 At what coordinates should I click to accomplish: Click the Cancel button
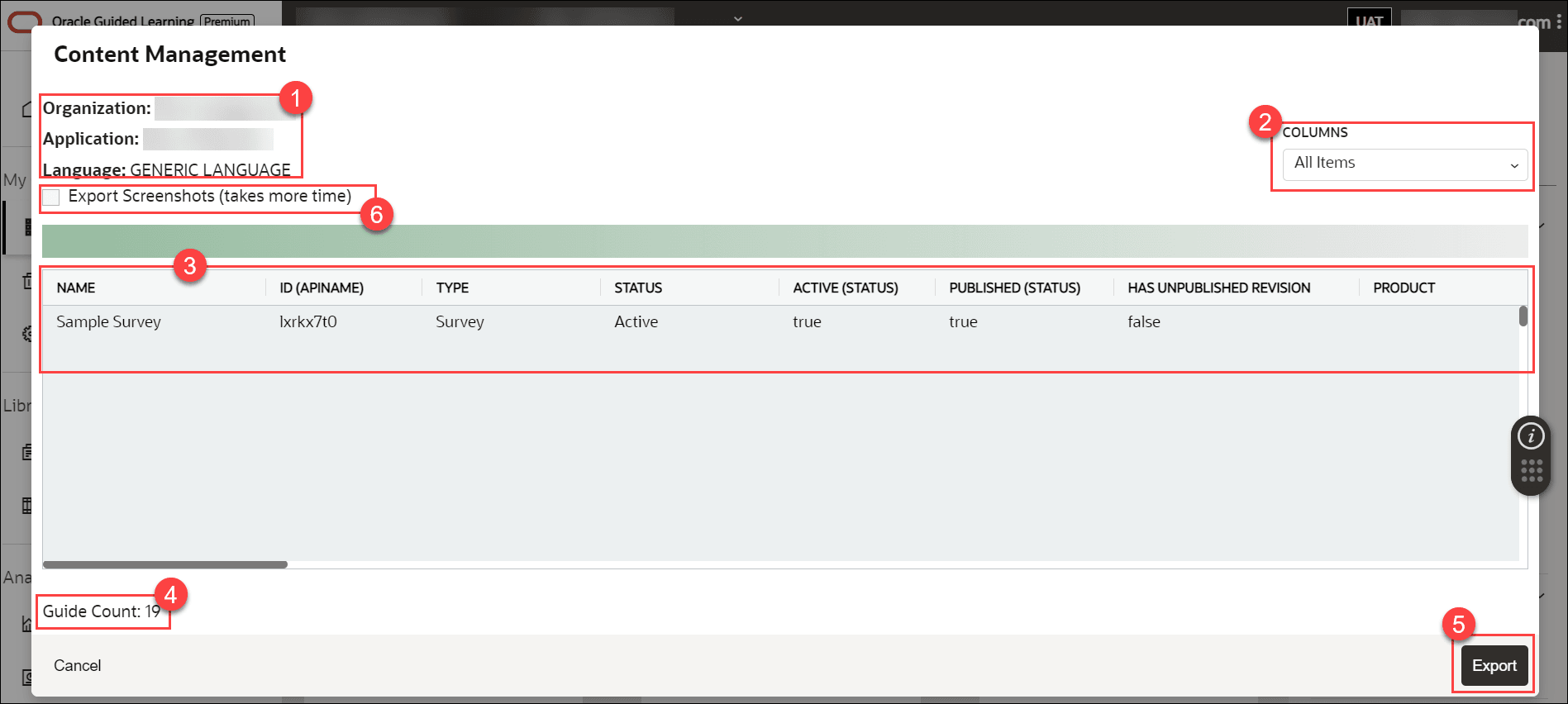78,665
